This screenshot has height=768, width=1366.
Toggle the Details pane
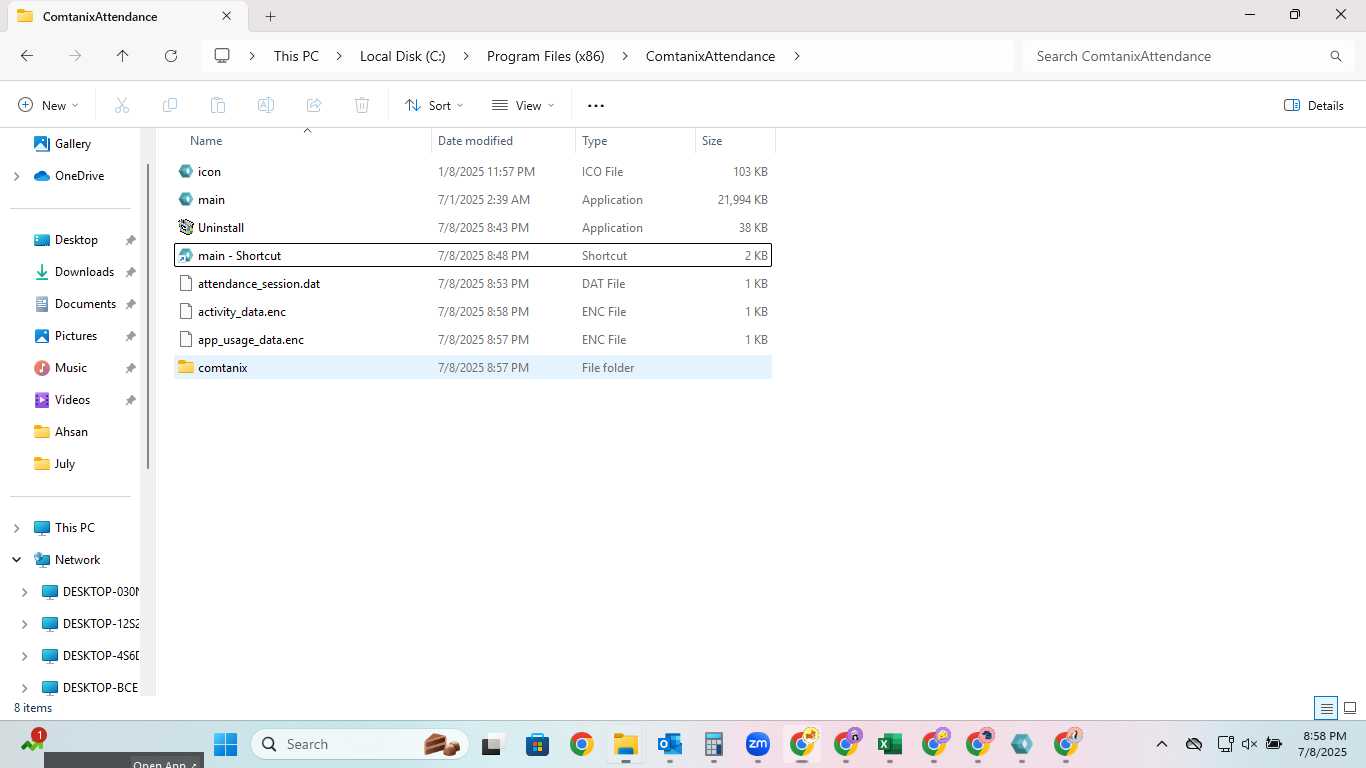(1314, 105)
